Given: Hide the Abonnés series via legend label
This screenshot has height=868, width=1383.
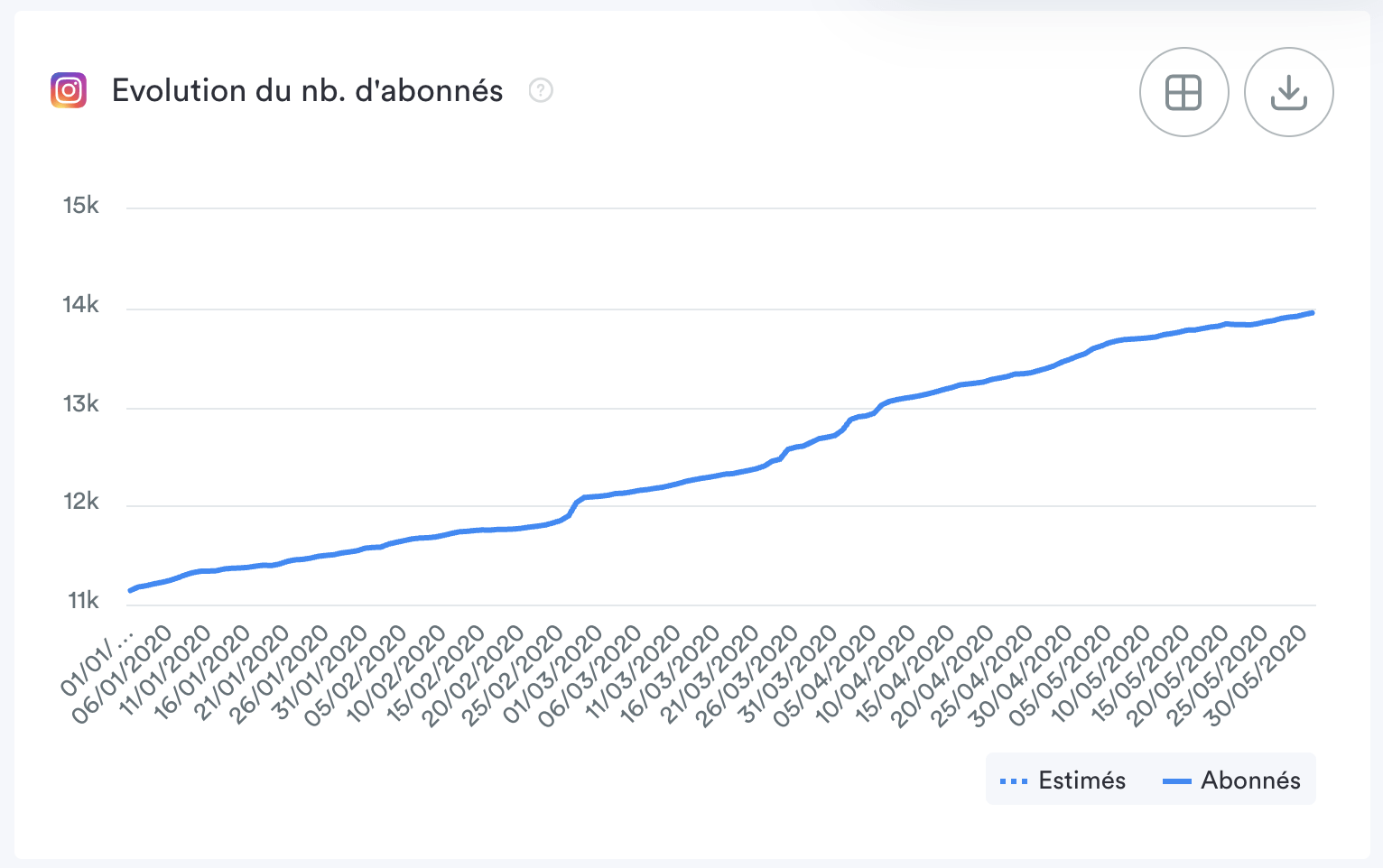Looking at the screenshot, I should pos(1250,780).
